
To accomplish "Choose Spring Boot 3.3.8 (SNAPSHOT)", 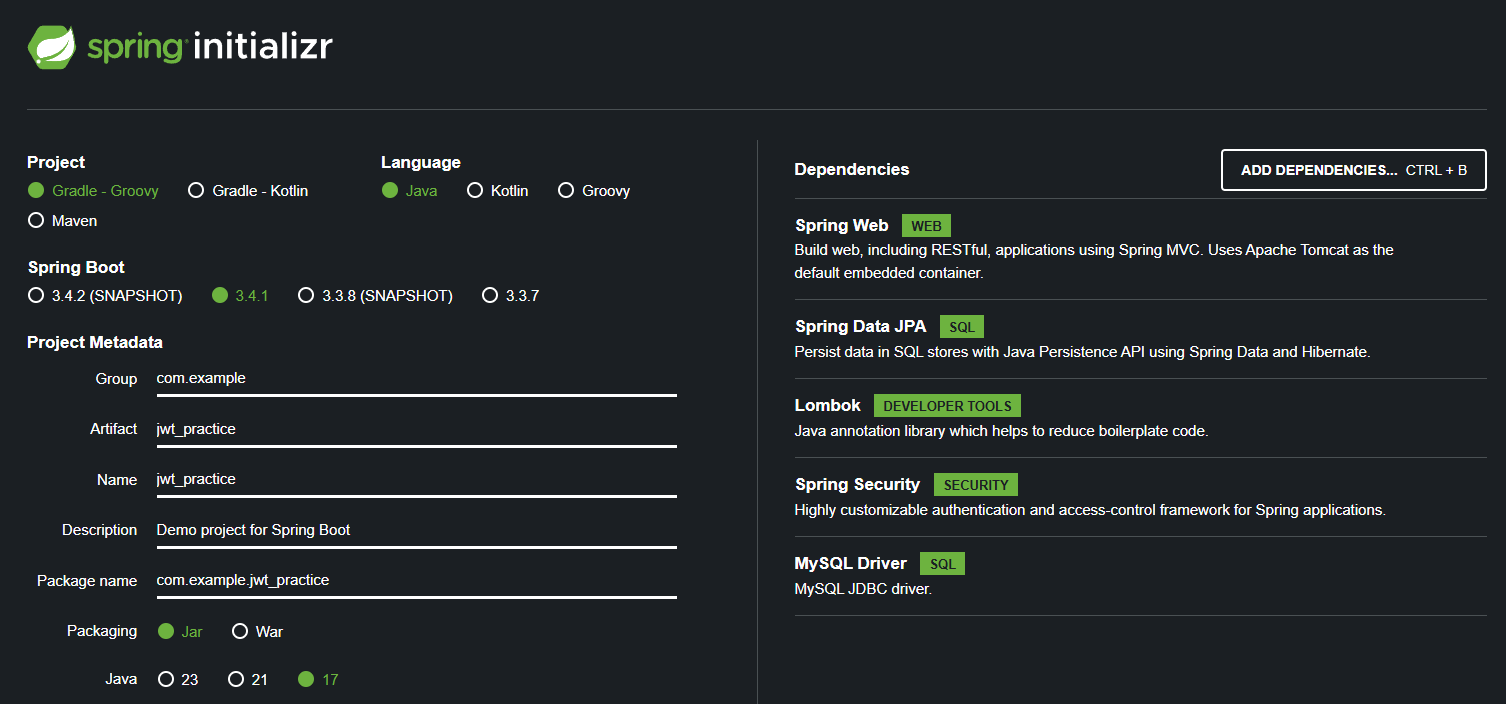I will (x=376, y=295).
